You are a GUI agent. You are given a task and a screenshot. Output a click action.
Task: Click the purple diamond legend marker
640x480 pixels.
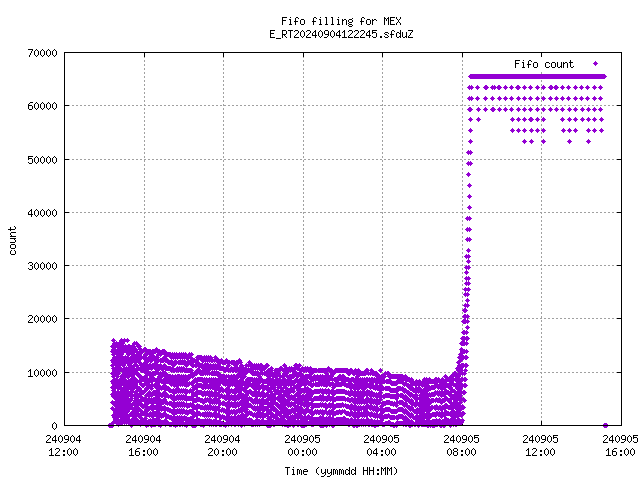pos(596,64)
